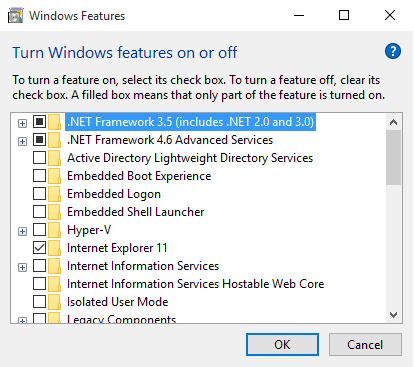
Task: Click folder icon beside Hyper-V
Action: click(x=54, y=230)
